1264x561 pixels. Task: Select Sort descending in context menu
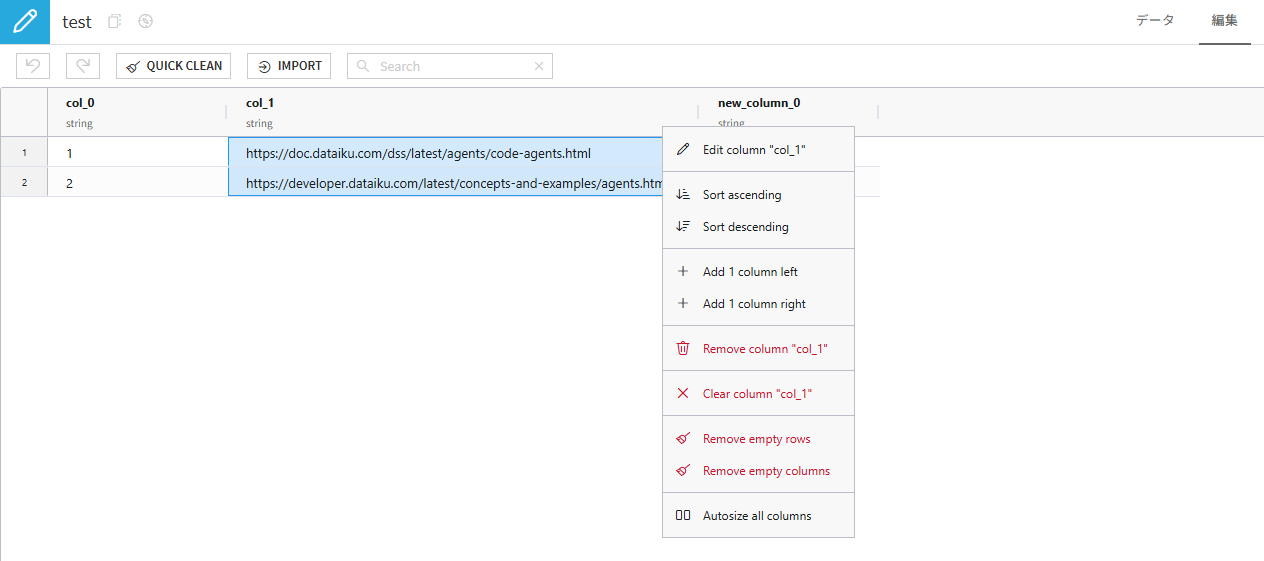click(745, 227)
